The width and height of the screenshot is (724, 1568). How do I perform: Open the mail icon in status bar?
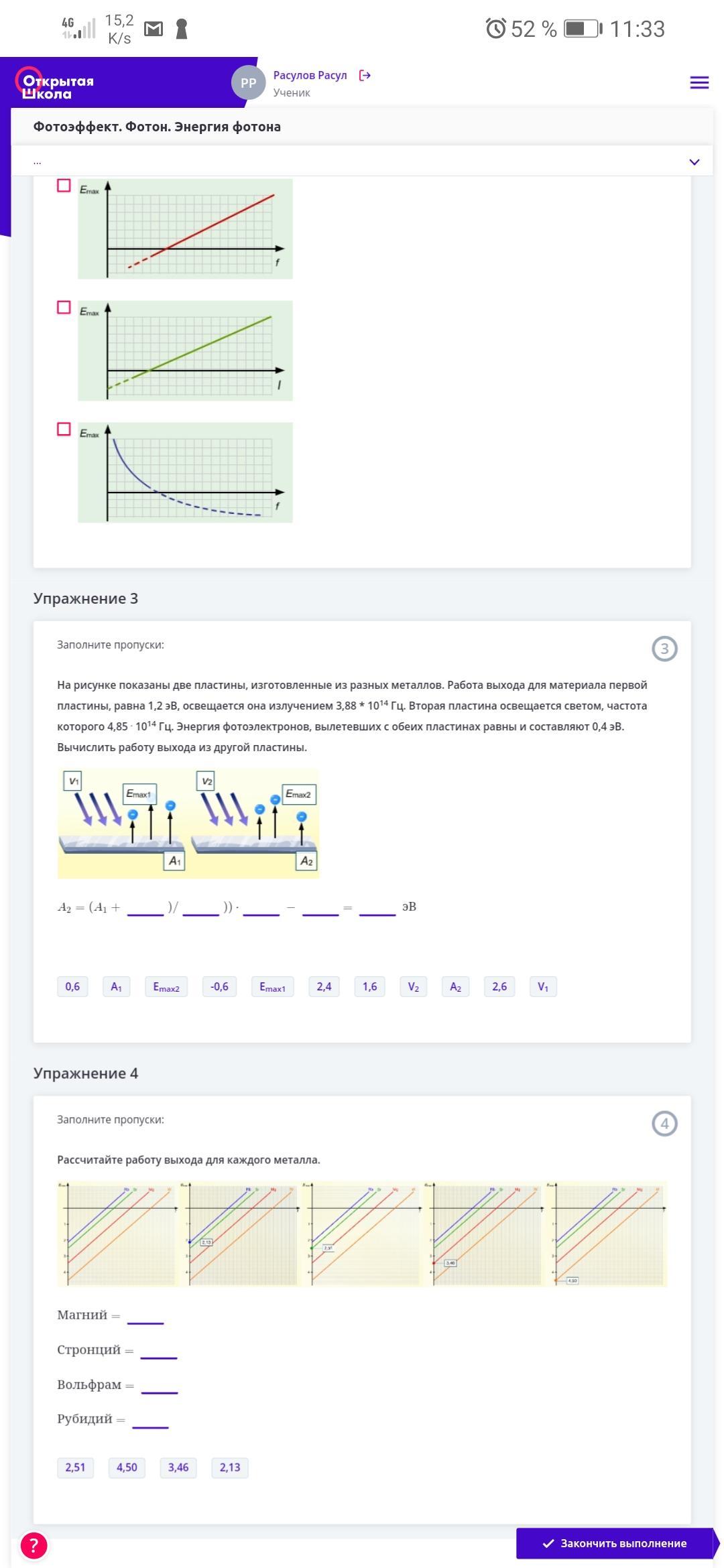(x=154, y=29)
